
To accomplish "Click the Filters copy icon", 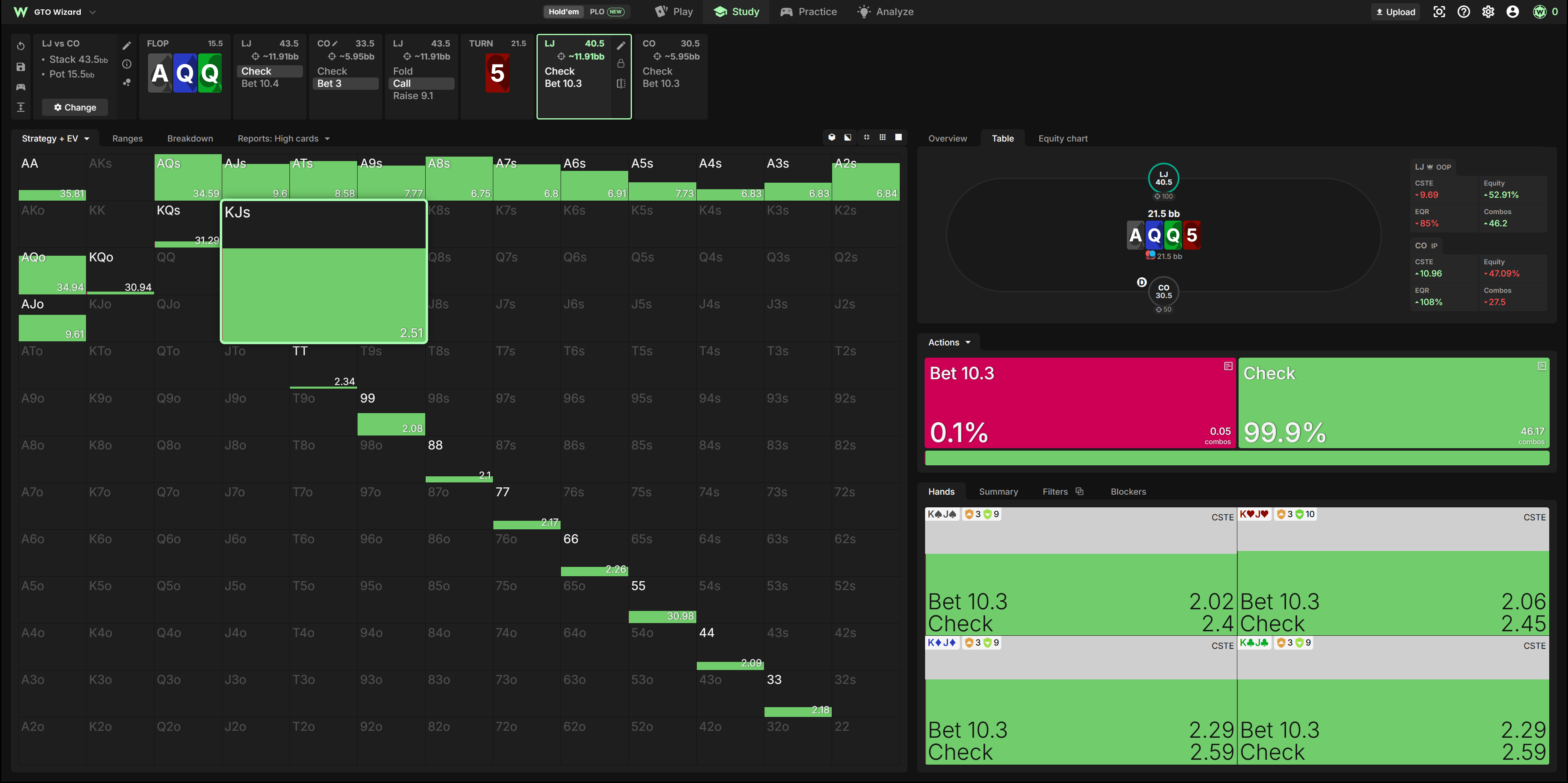I will click(x=1080, y=491).
